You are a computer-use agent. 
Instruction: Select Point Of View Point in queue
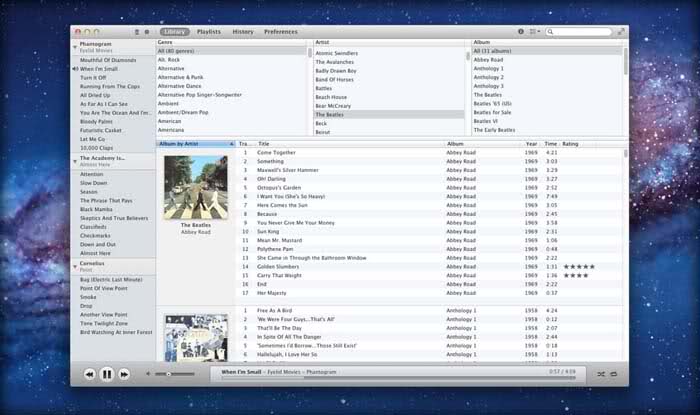tap(104, 288)
